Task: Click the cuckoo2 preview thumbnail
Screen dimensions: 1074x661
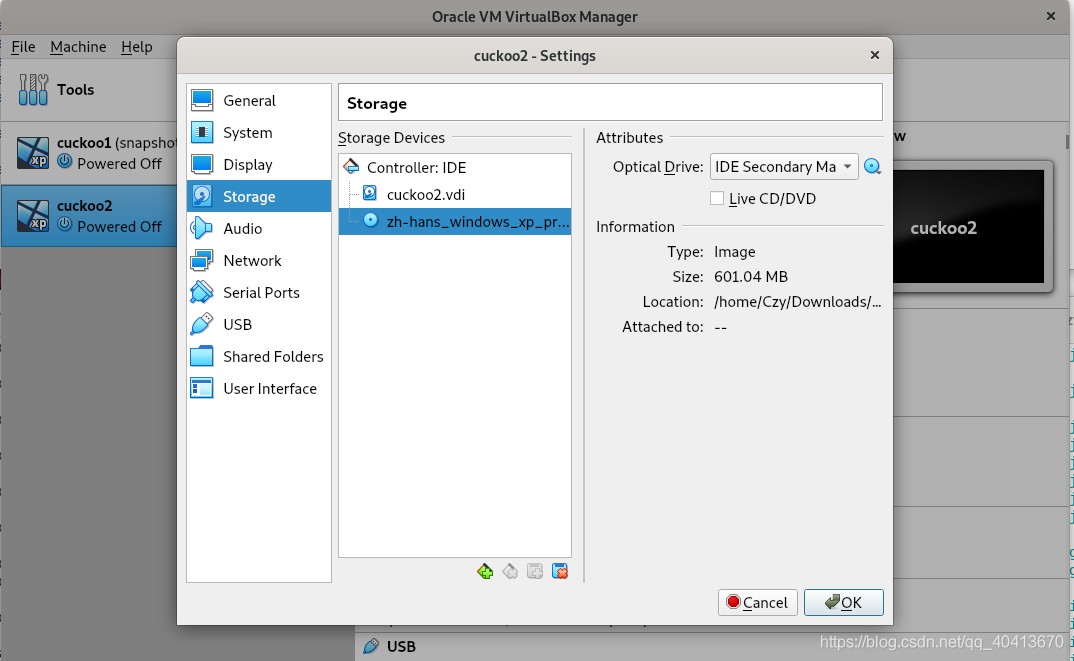Action: tap(969, 227)
